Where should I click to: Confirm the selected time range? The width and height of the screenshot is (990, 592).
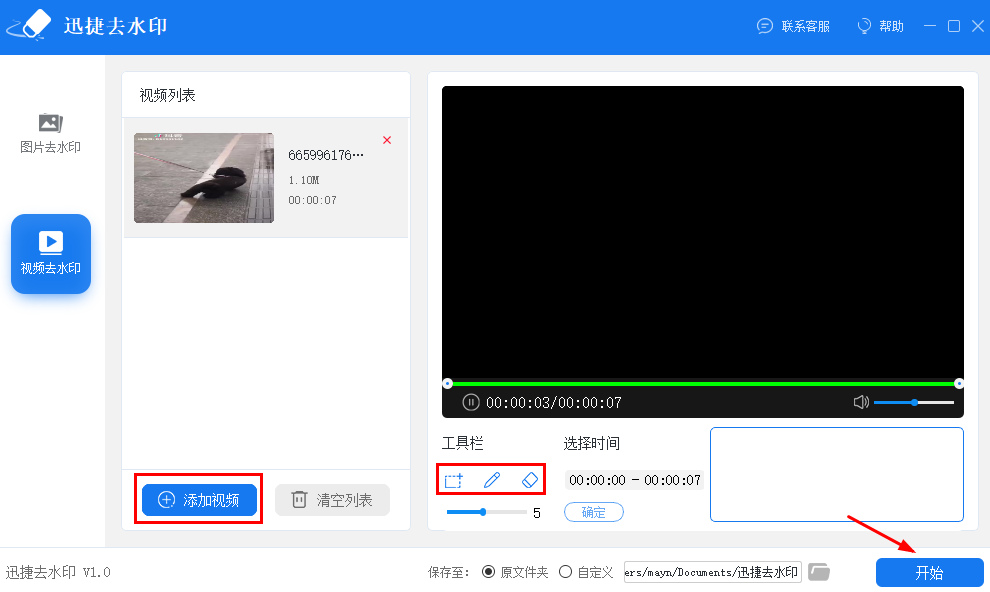pyautogui.click(x=593, y=512)
